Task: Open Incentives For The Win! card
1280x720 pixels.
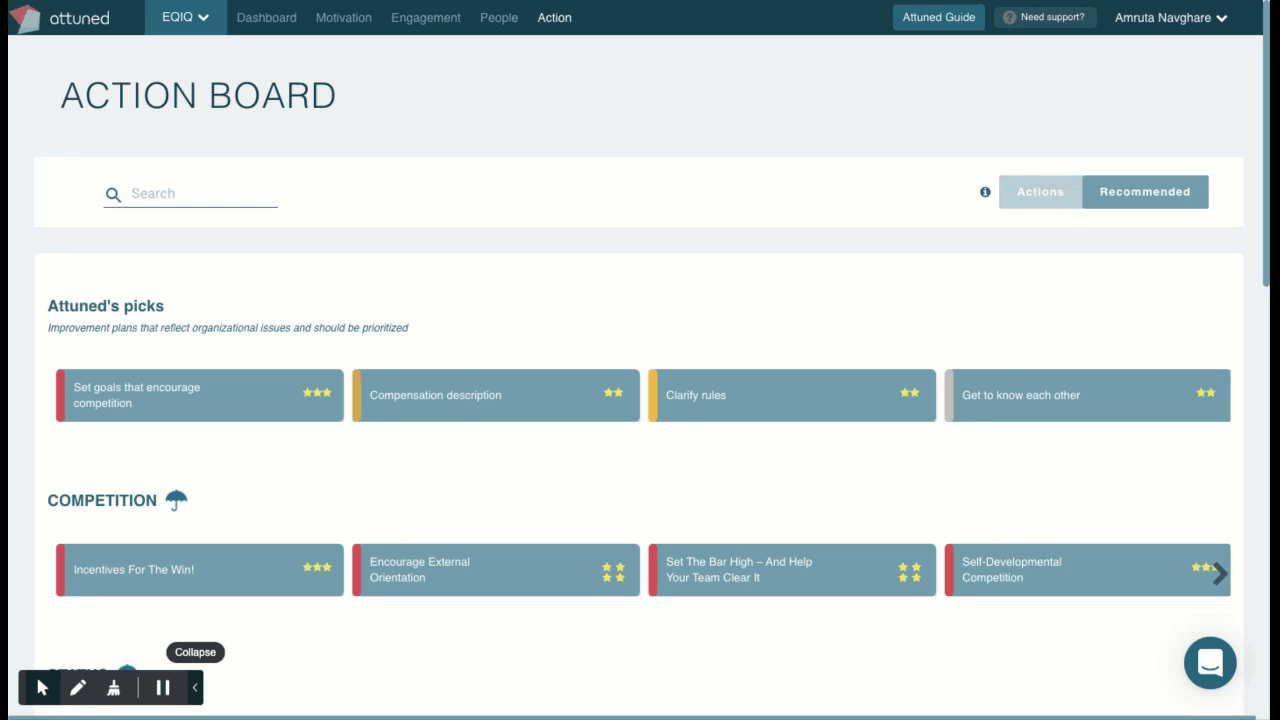Action: pos(200,570)
